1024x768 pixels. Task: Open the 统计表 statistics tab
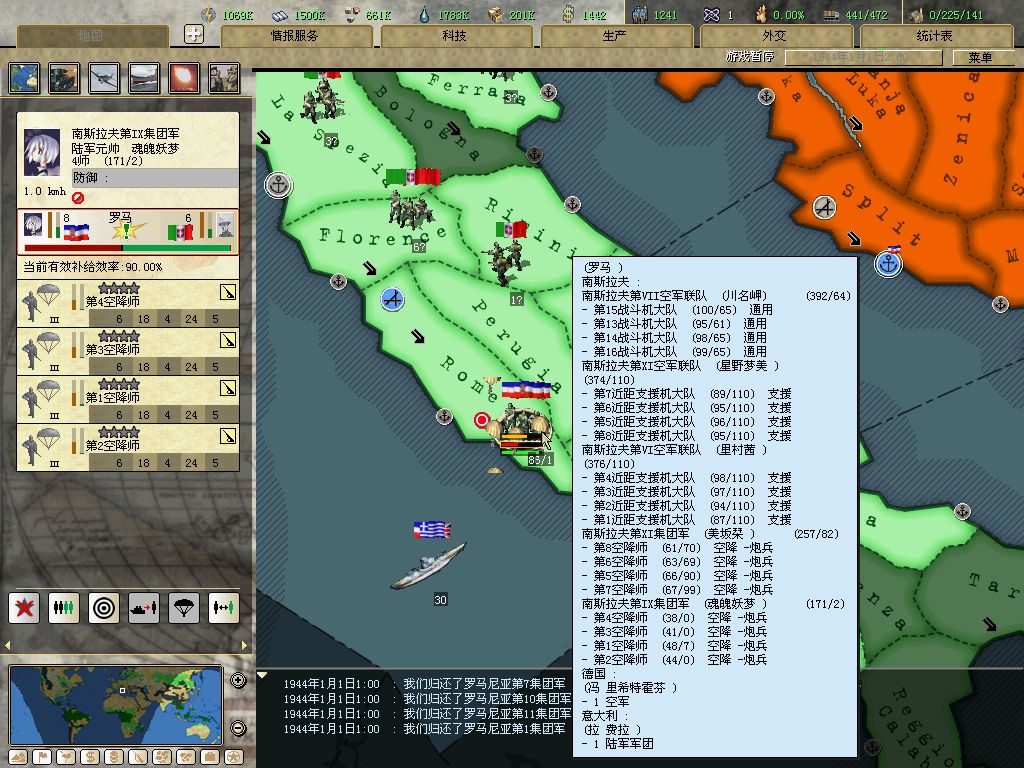point(935,36)
